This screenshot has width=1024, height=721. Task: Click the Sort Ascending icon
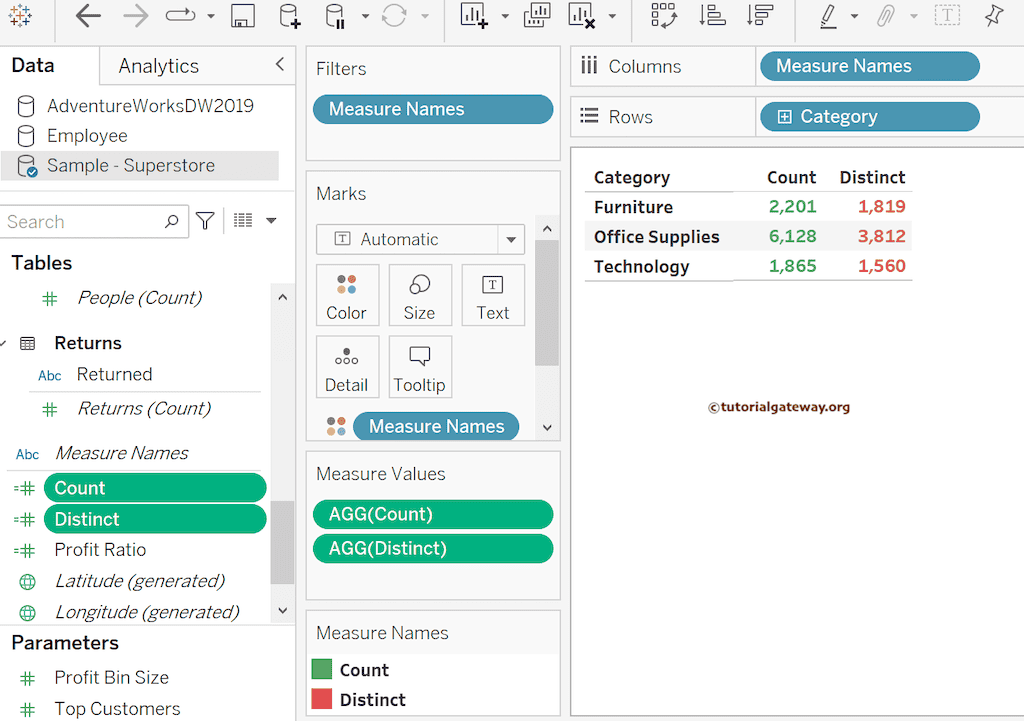point(712,16)
